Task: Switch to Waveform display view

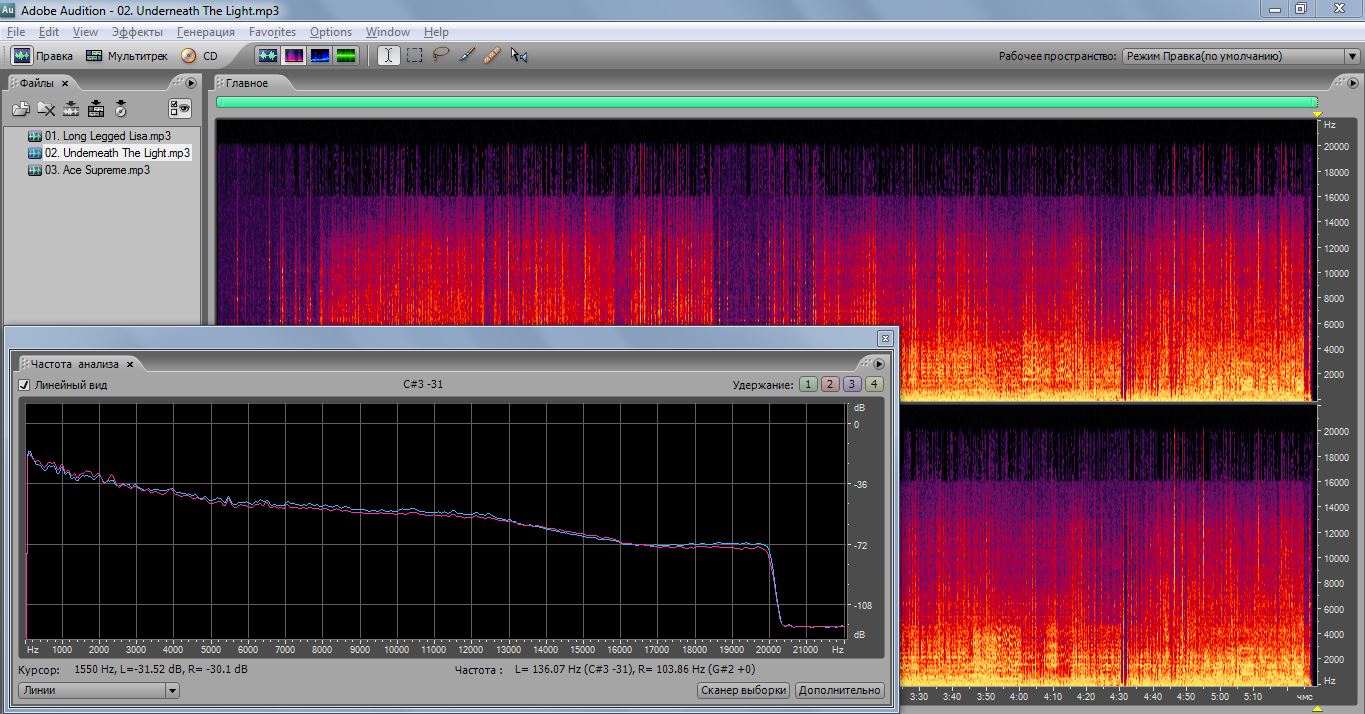Action: pyautogui.click(x=268, y=56)
